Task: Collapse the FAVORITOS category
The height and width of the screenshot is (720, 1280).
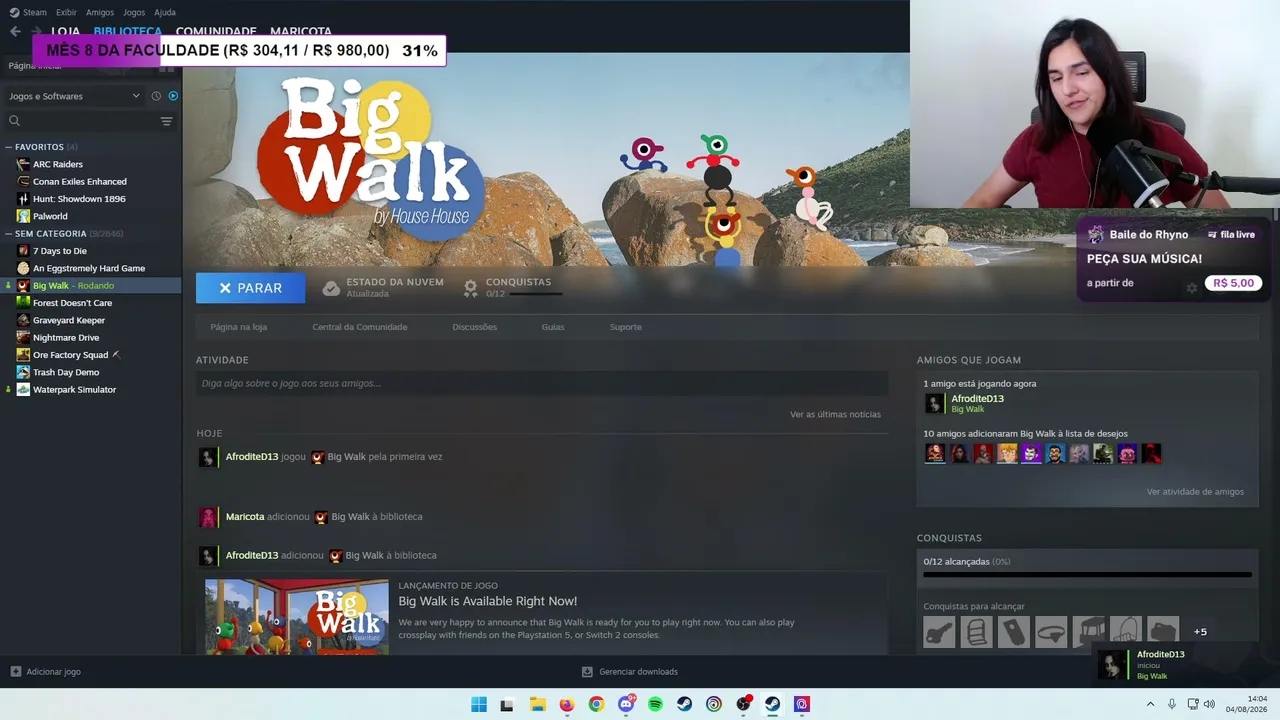Action: pos(9,147)
